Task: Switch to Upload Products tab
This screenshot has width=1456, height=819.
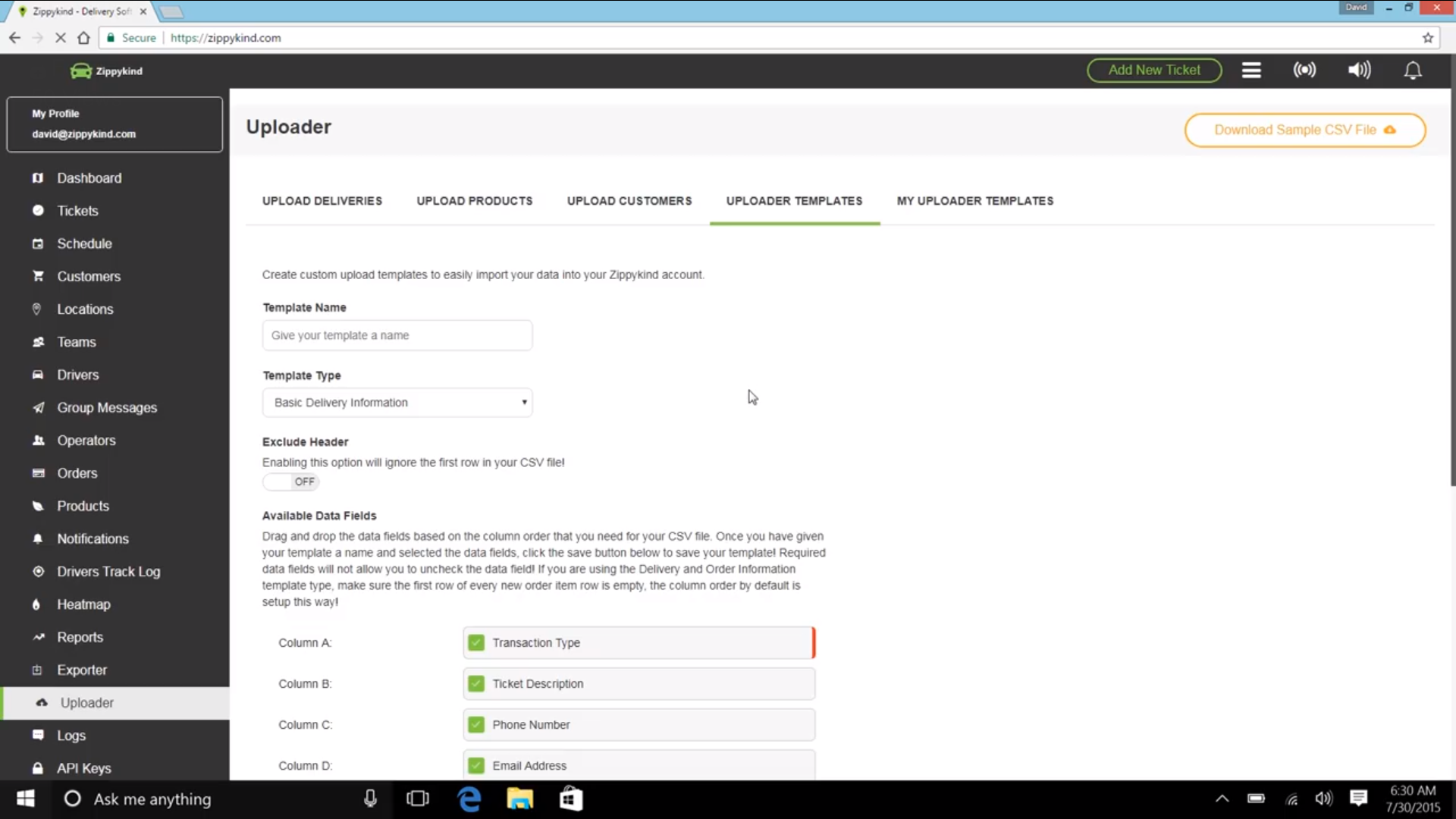Action: [475, 201]
